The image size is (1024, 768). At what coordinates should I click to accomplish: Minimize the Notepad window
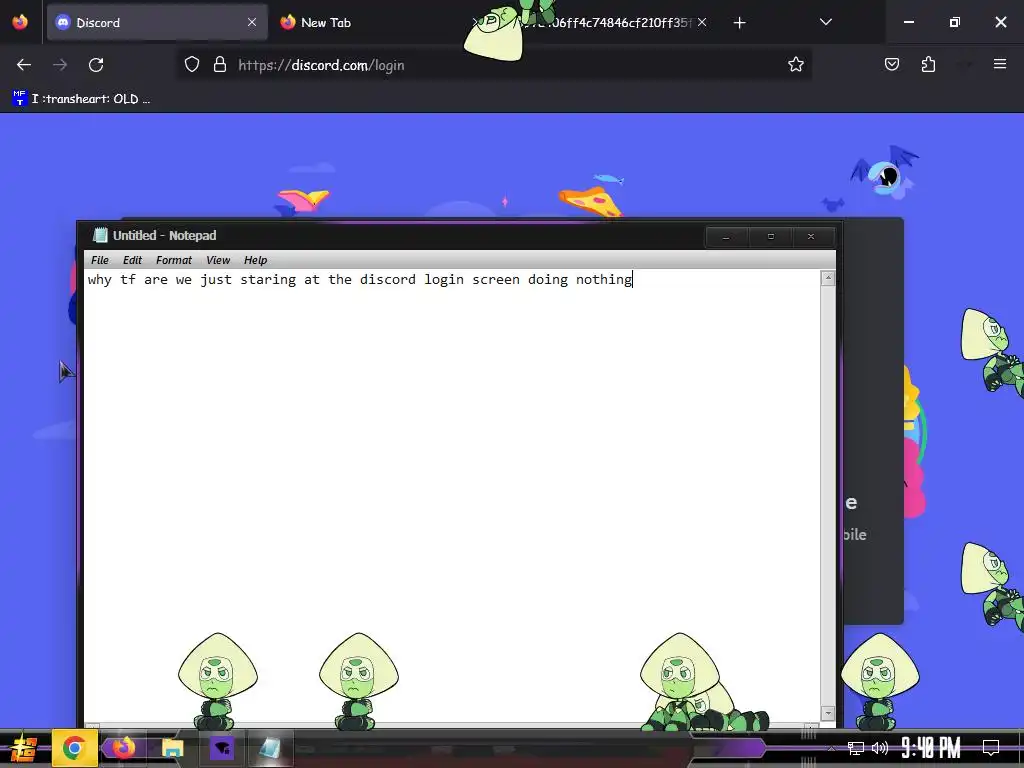click(726, 236)
